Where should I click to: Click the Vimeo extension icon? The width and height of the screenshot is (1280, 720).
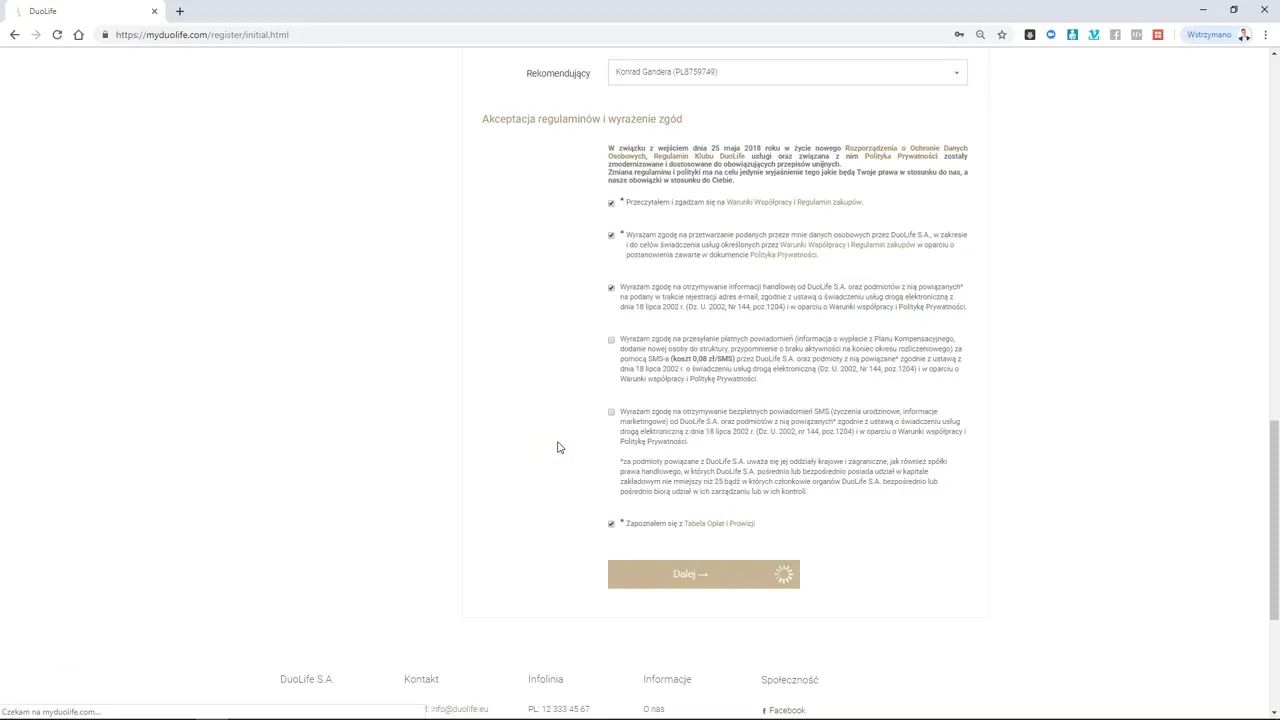click(x=1094, y=35)
